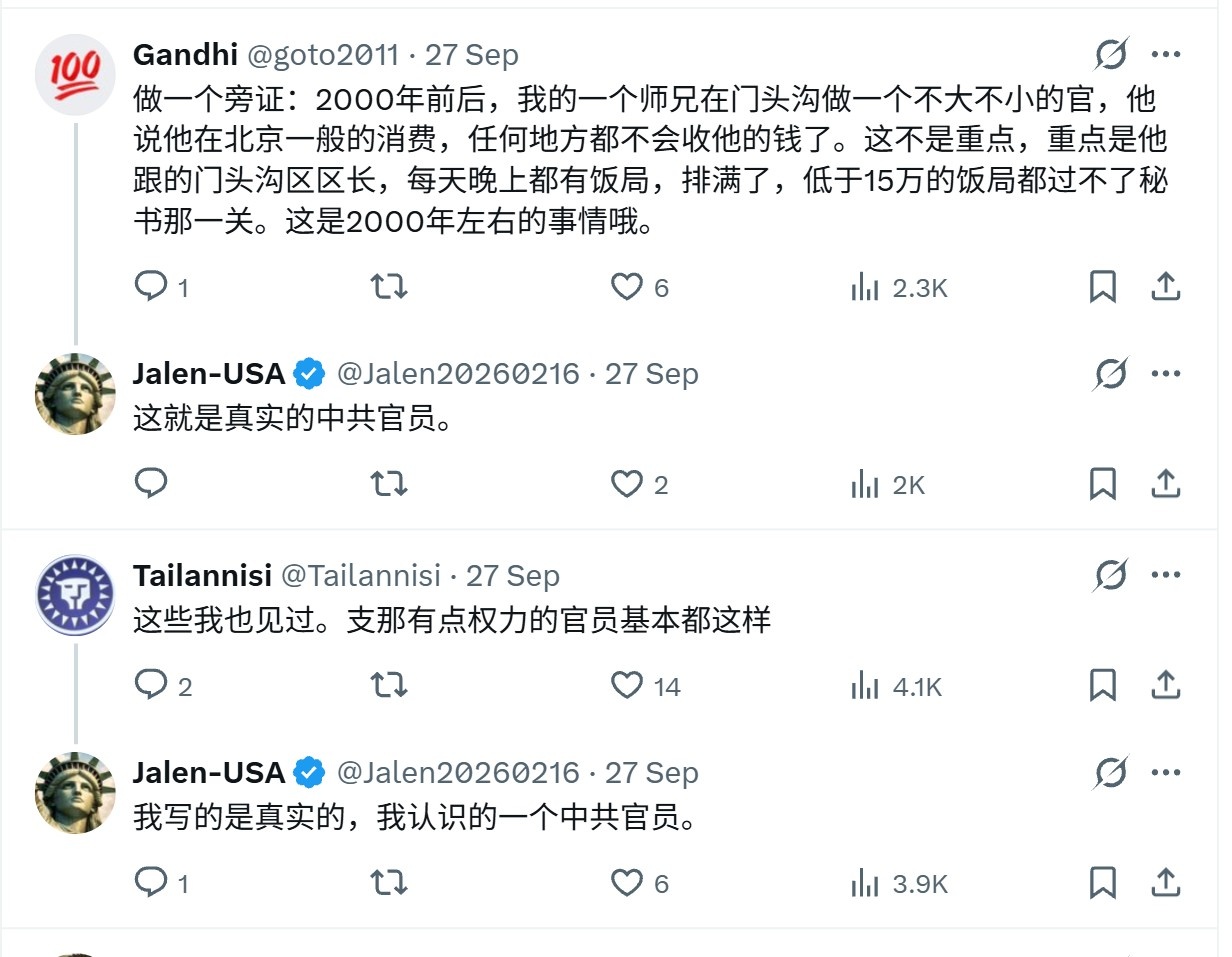The image size is (1232, 957).
Task: Reply to Jalen-USA's post with 2K views
Action: tap(151, 484)
